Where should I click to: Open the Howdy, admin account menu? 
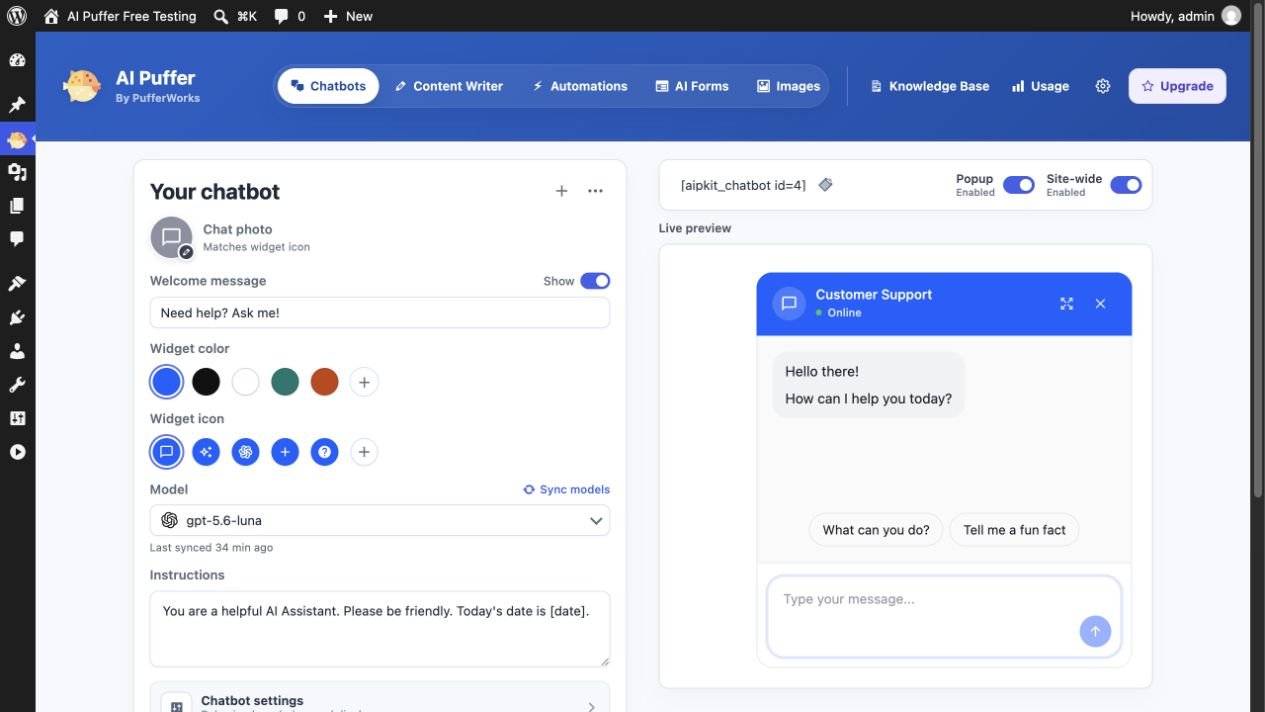(1185, 16)
